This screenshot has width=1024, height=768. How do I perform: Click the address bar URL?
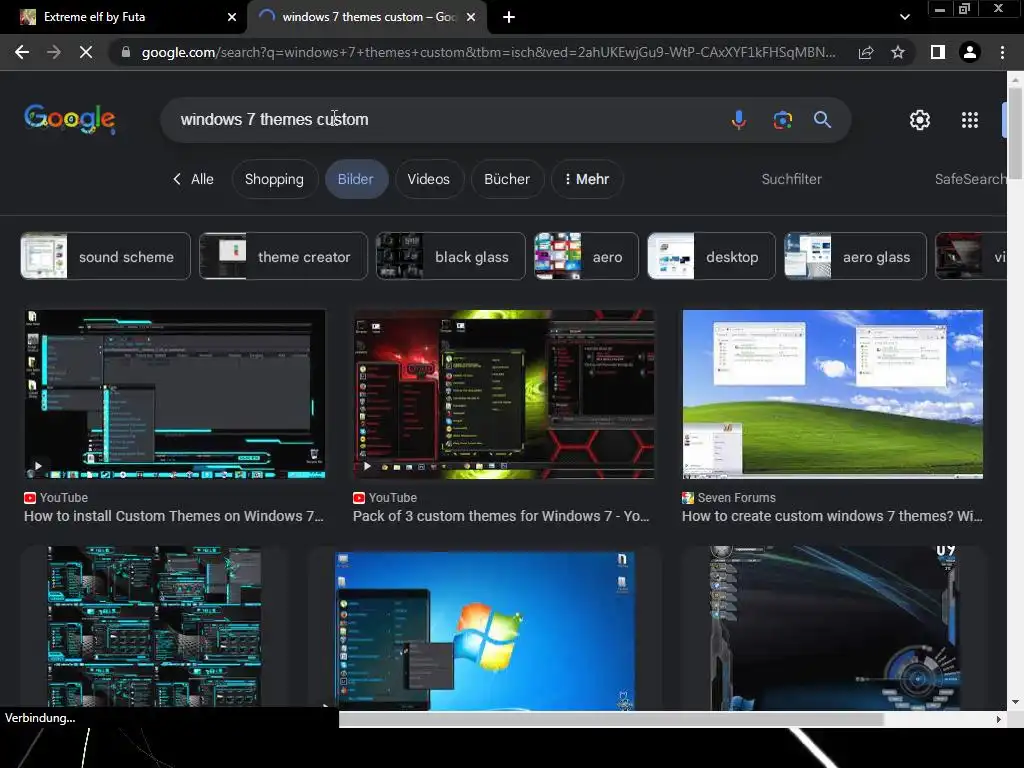[488, 52]
